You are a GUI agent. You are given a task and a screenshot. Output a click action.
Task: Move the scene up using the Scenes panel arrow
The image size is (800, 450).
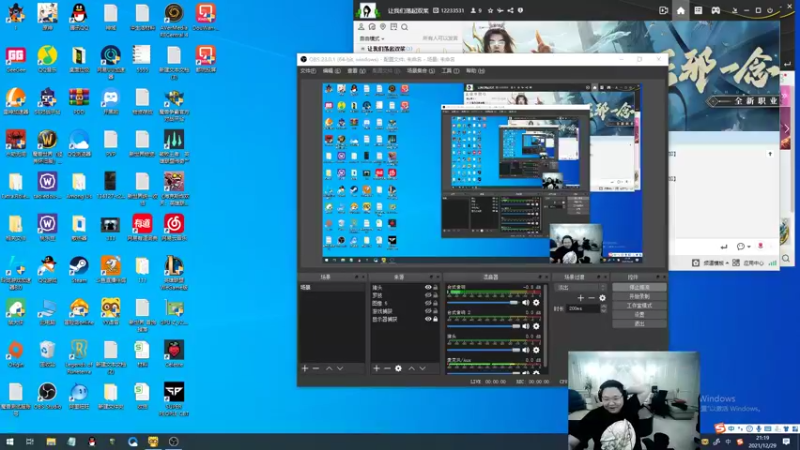[x=329, y=368]
